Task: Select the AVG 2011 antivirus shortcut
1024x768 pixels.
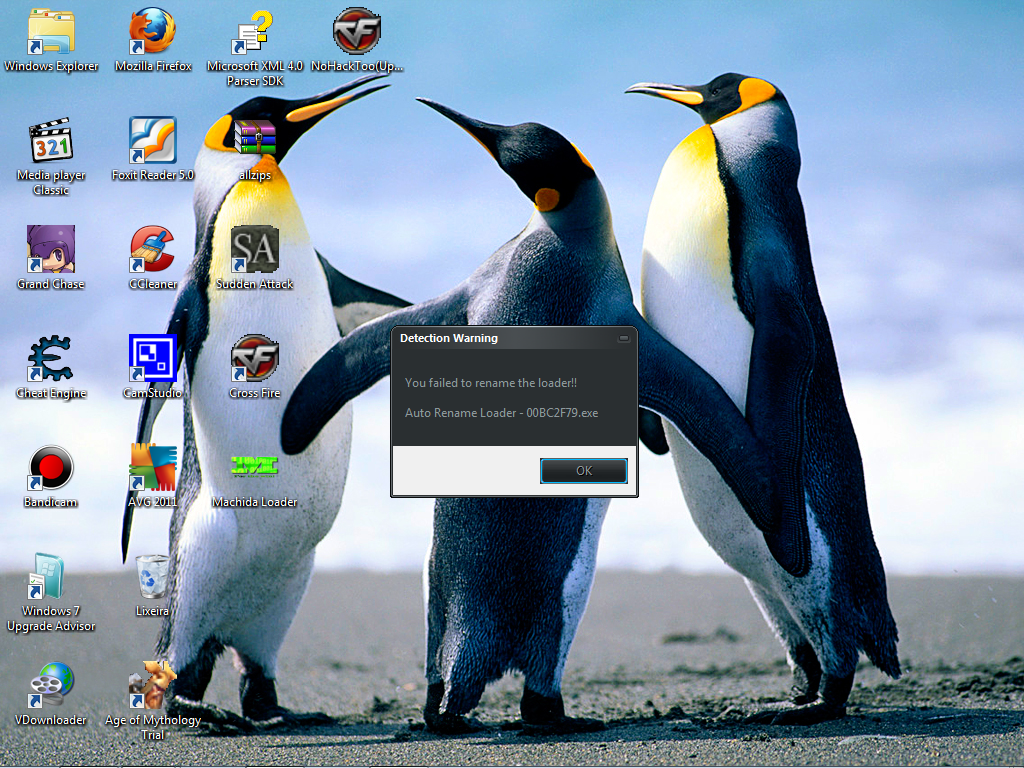Action: coord(153,468)
